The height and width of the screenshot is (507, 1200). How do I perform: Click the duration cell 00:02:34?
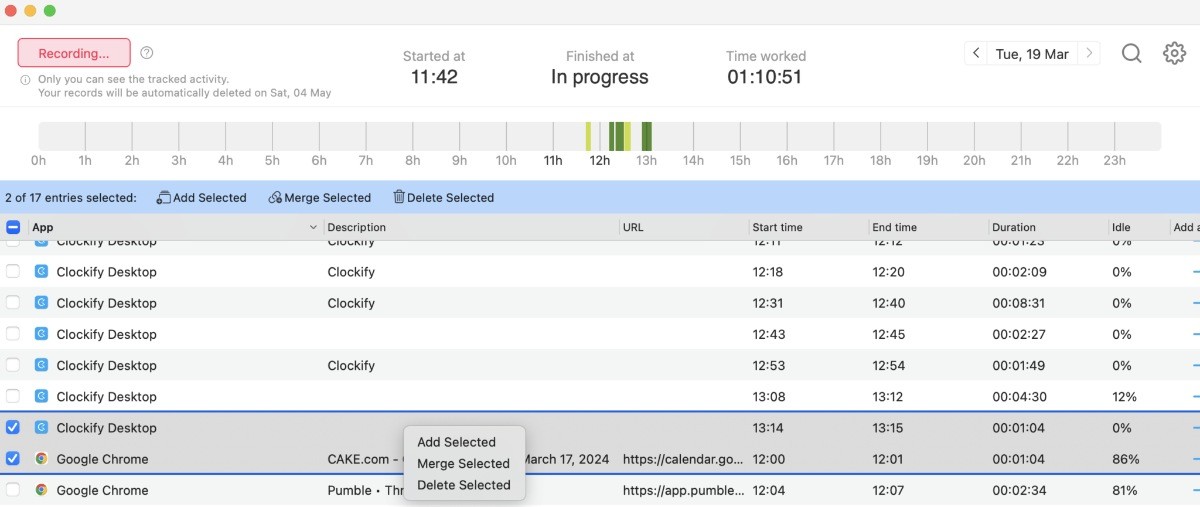[1021, 490]
